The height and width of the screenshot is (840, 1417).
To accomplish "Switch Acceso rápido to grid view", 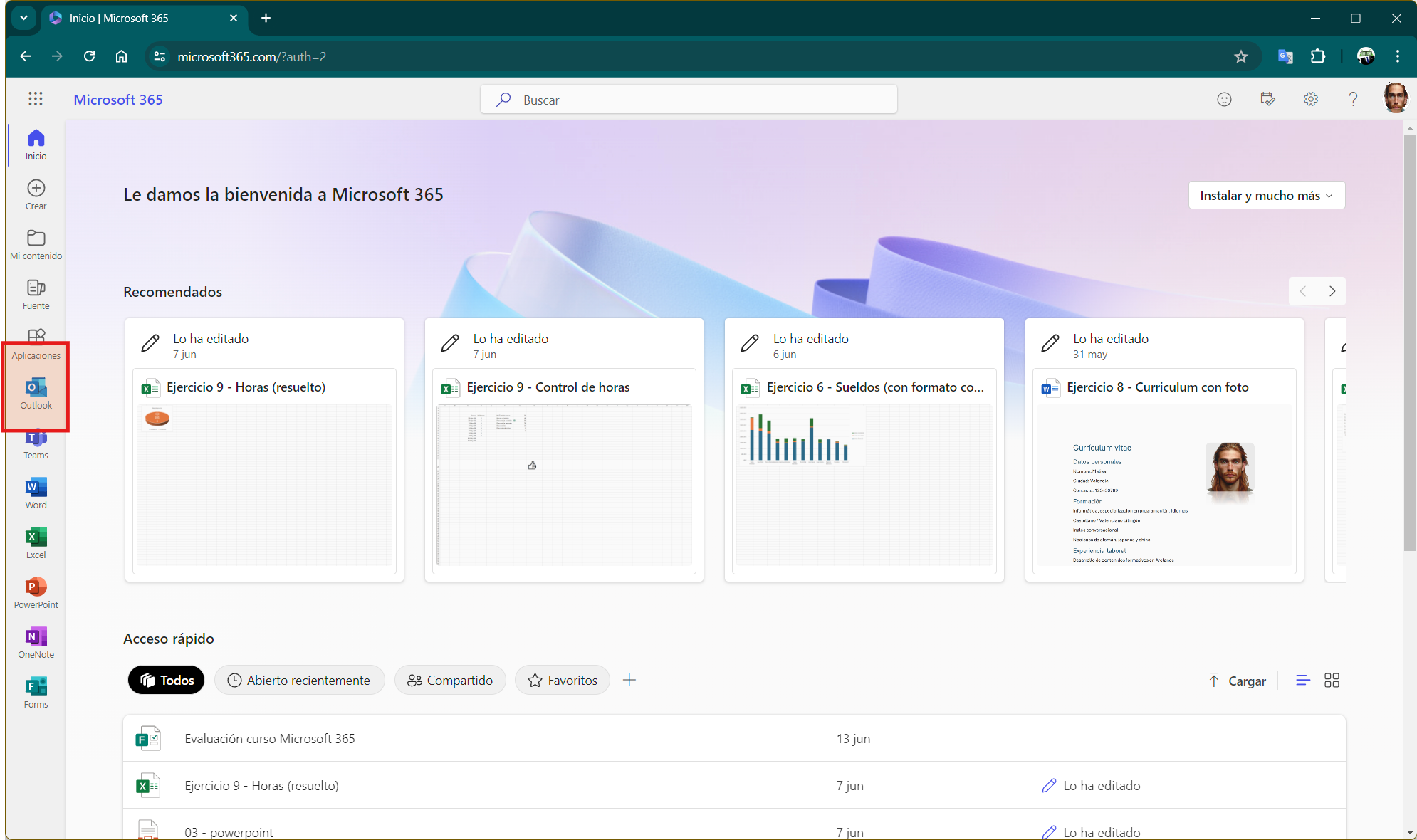I will click(1332, 681).
